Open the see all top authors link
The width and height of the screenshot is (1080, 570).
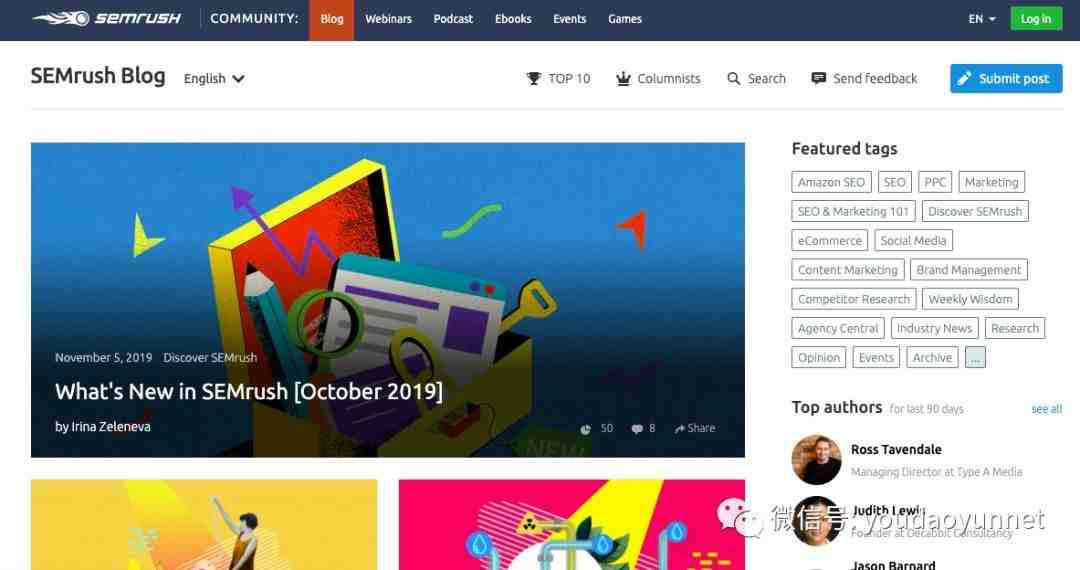[1046, 409]
